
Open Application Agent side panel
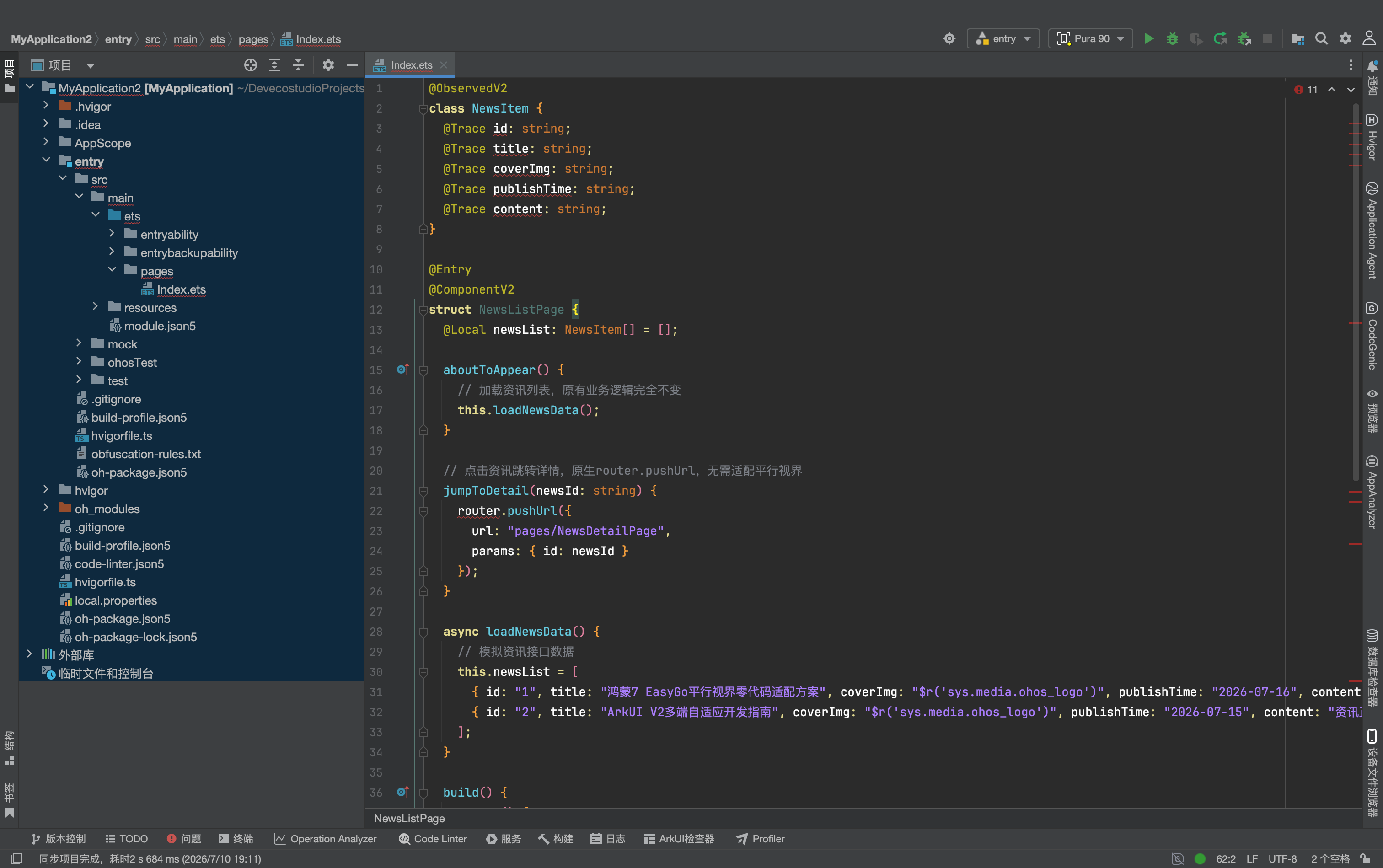point(1372,231)
